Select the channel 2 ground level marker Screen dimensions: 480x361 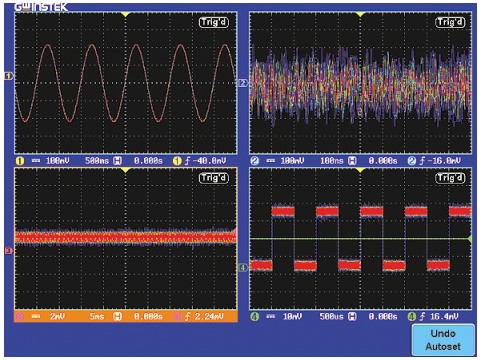point(243,83)
